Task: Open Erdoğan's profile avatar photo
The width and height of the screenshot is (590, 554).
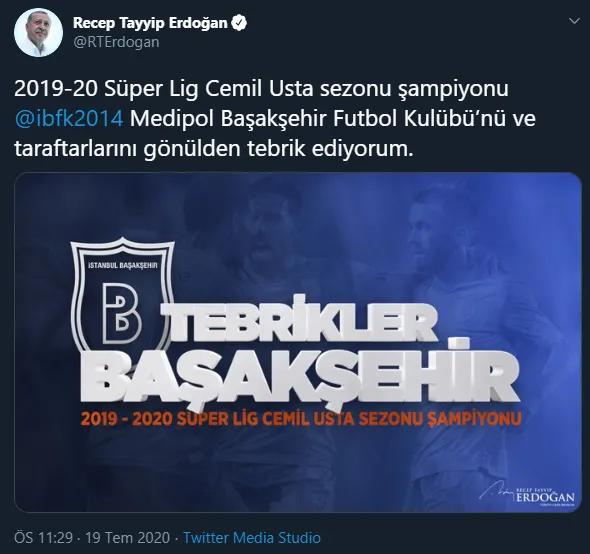Action: 38,33
